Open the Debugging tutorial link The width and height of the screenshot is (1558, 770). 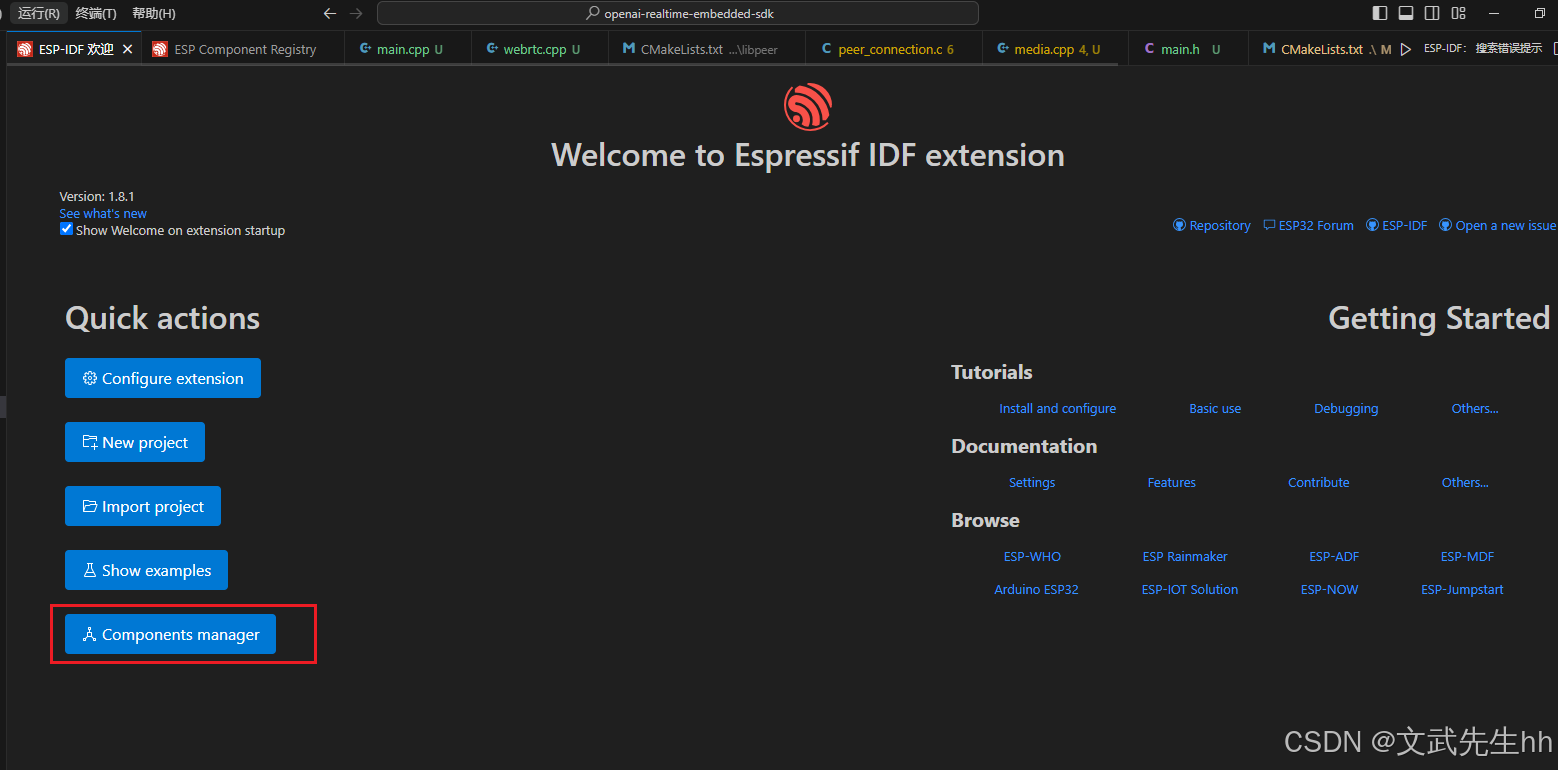click(x=1346, y=408)
